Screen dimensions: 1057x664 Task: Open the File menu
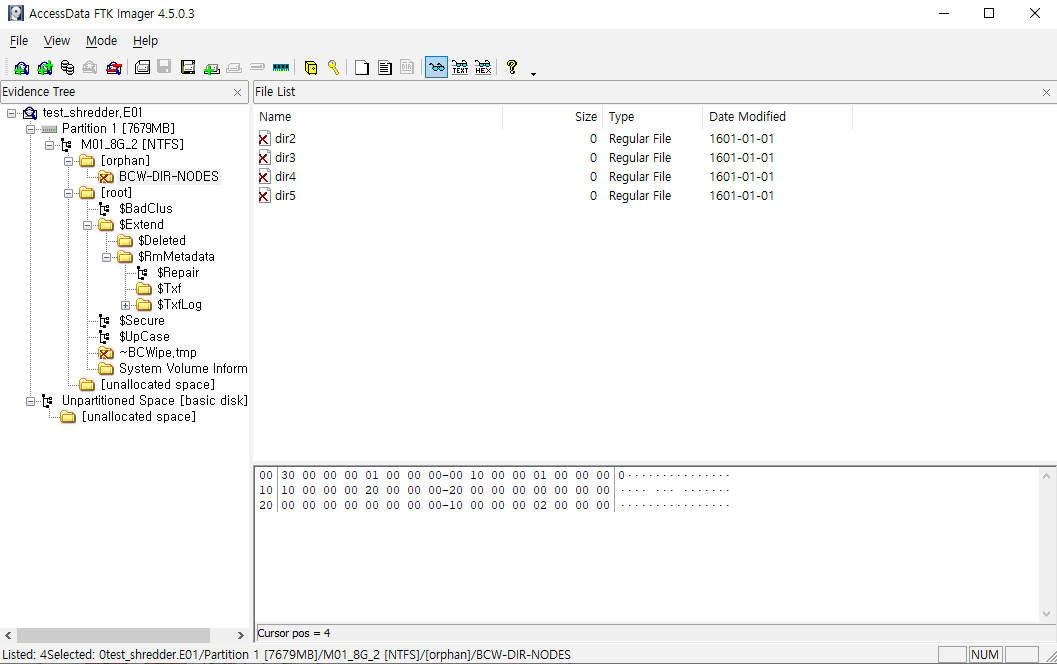[19, 41]
